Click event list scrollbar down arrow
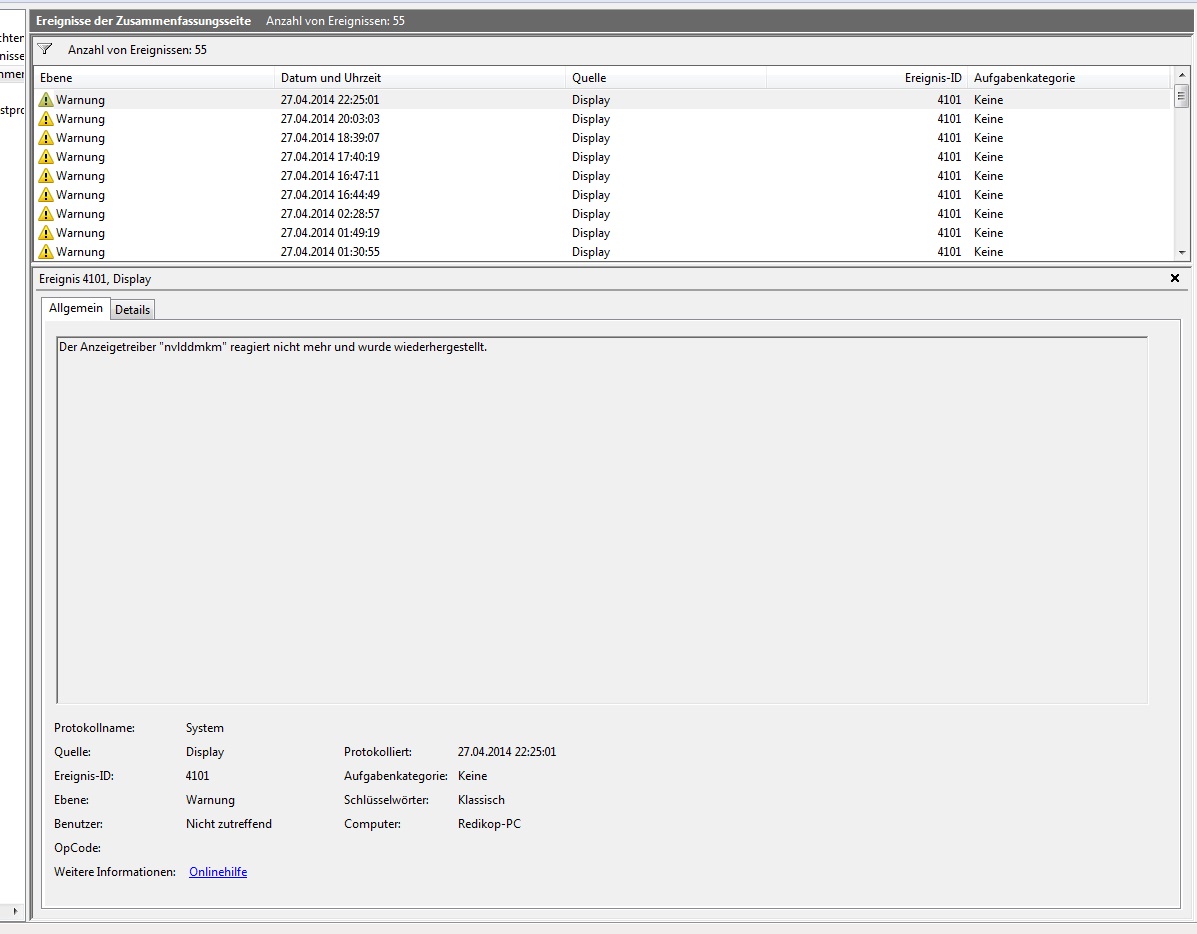This screenshot has width=1197, height=934. (x=1182, y=252)
